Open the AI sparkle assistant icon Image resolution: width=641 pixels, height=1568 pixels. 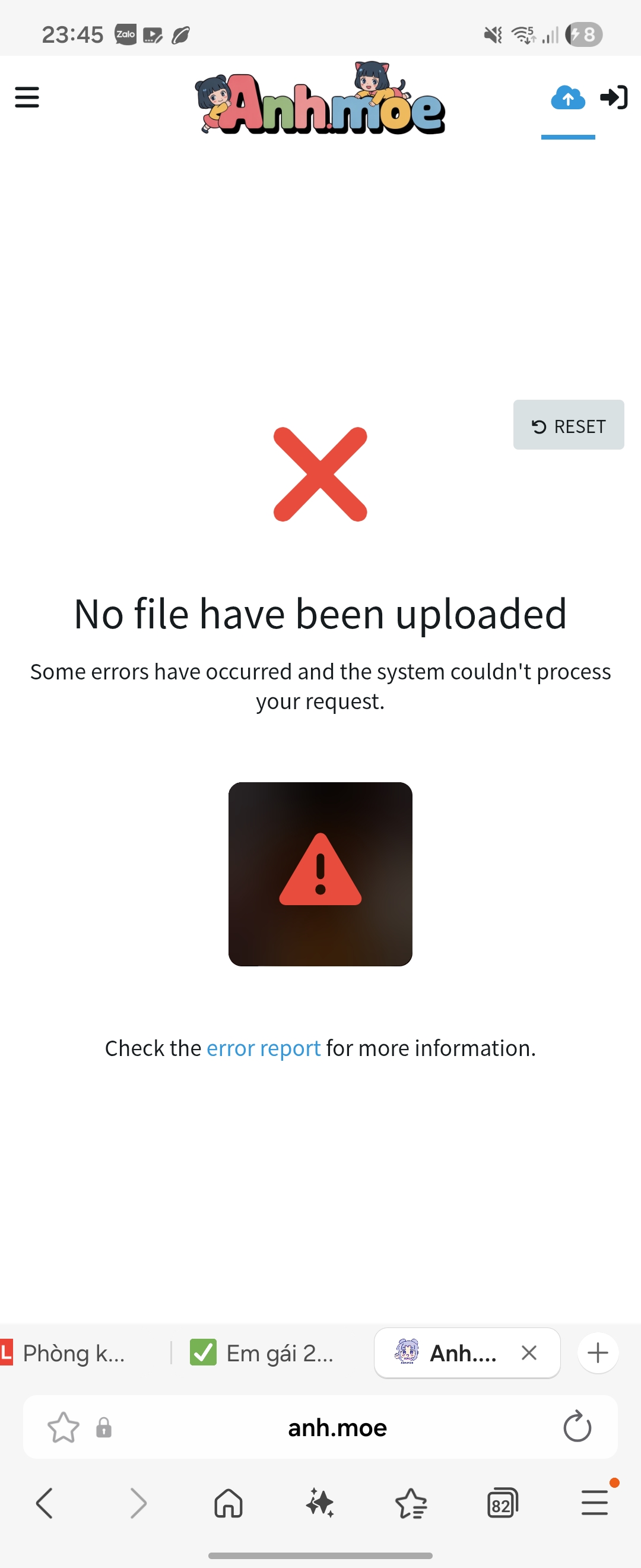click(320, 1503)
